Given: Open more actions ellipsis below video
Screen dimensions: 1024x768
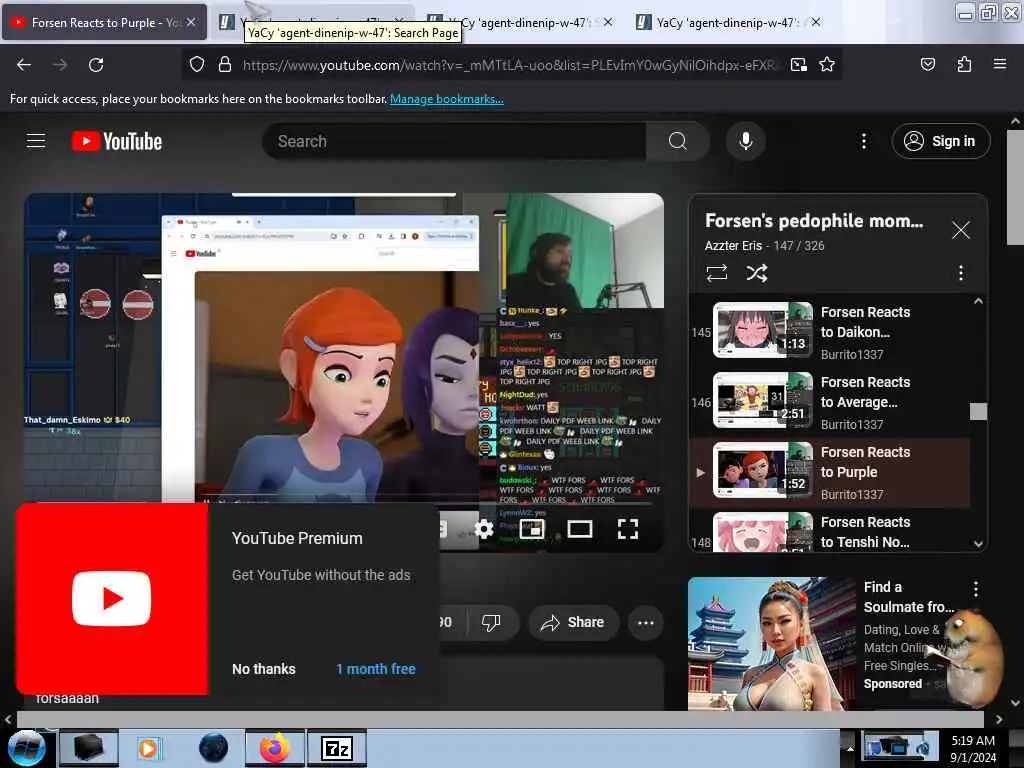Looking at the screenshot, I should pos(645,622).
